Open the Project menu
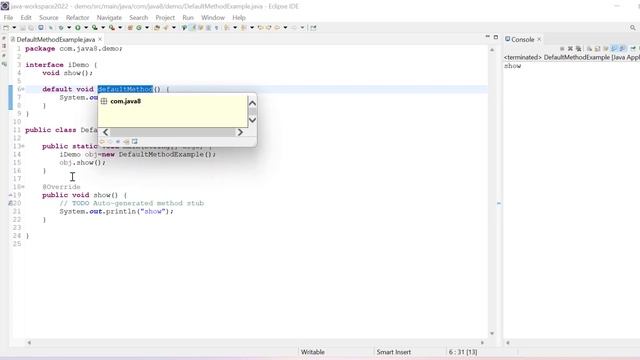Viewport: 640px width, 360px height. coord(165,18)
